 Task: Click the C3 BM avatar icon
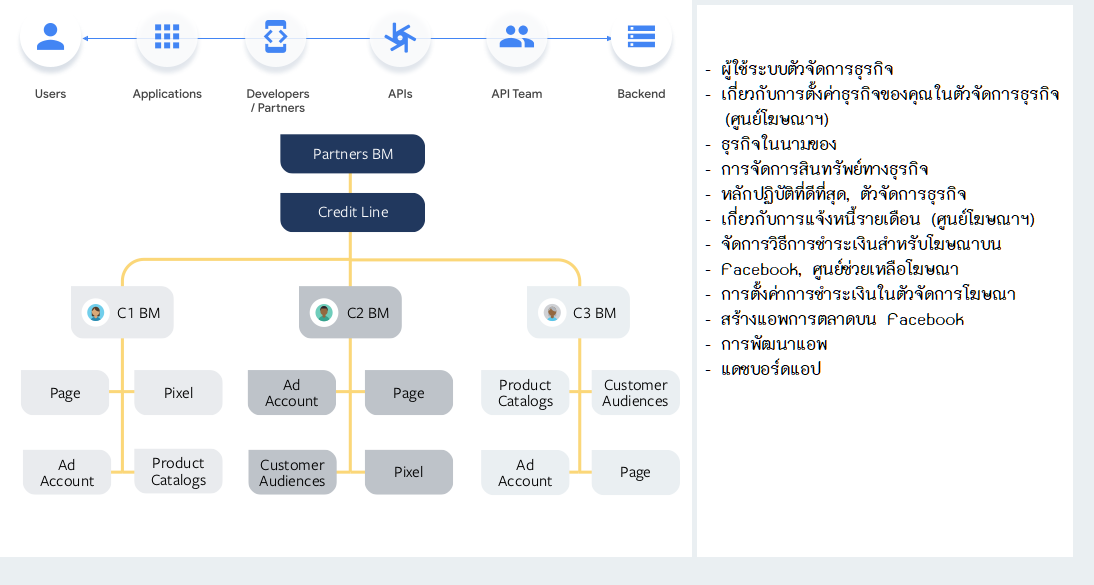[x=552, y=313]
